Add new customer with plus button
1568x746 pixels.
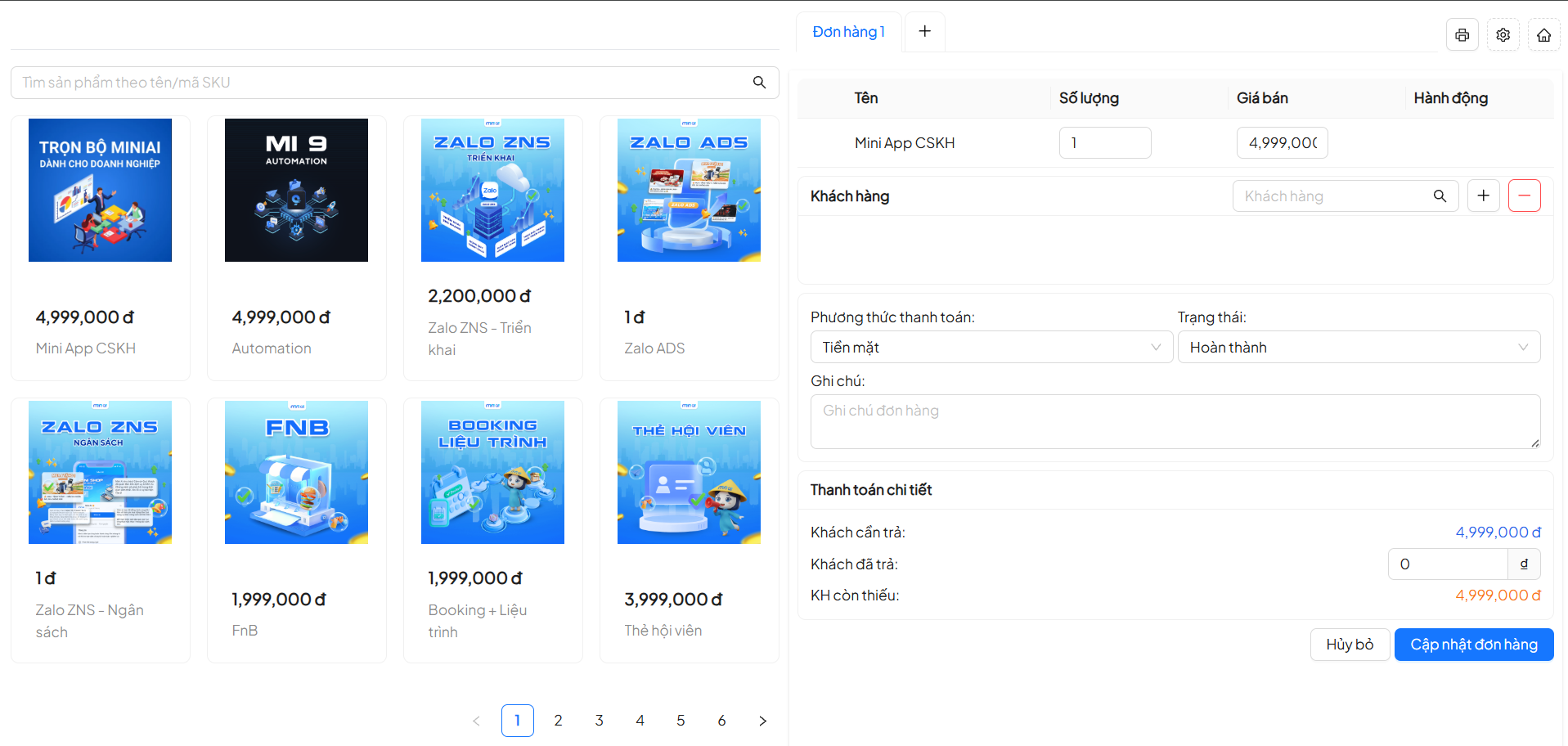pos(1483,196)
